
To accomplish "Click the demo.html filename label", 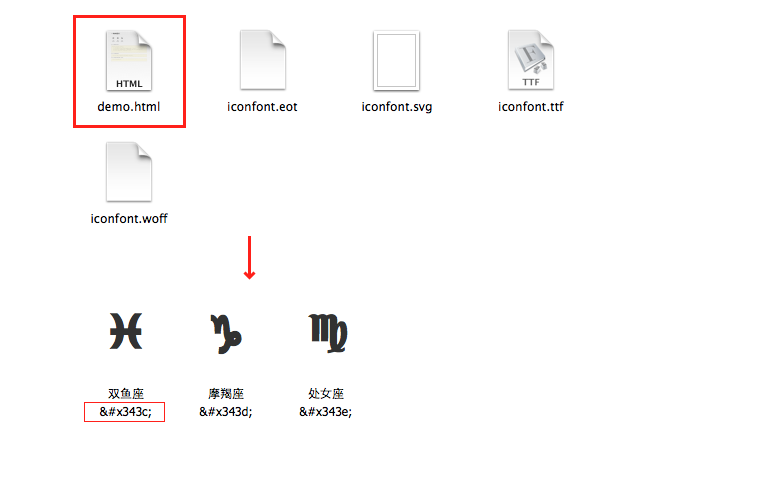I will (x=129, y=107).
